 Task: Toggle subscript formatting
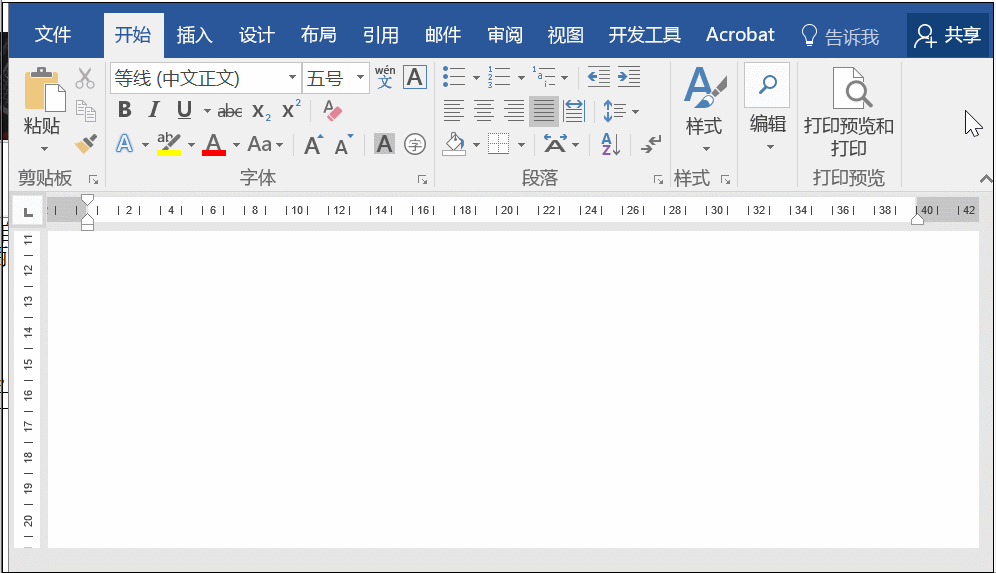click(x=261, y=111)
